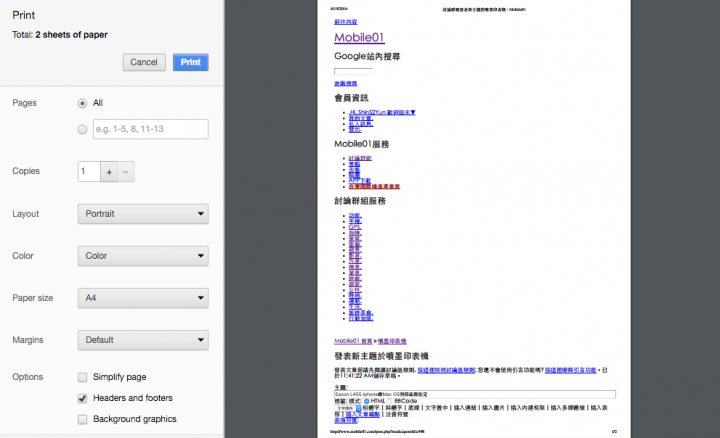This screenshot has height=438, width=720.
Task: Open the Layout dropdown showing Portrait
Action: pos(143,214)
